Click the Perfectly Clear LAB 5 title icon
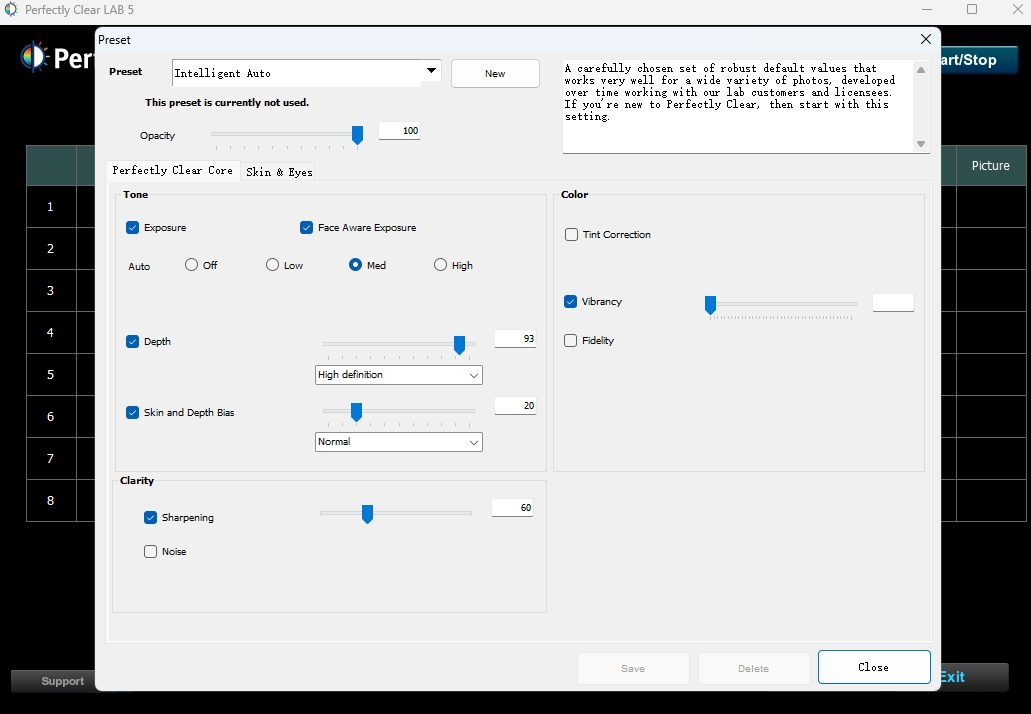This screenshot has height=714, width=1031. point(10,9)
